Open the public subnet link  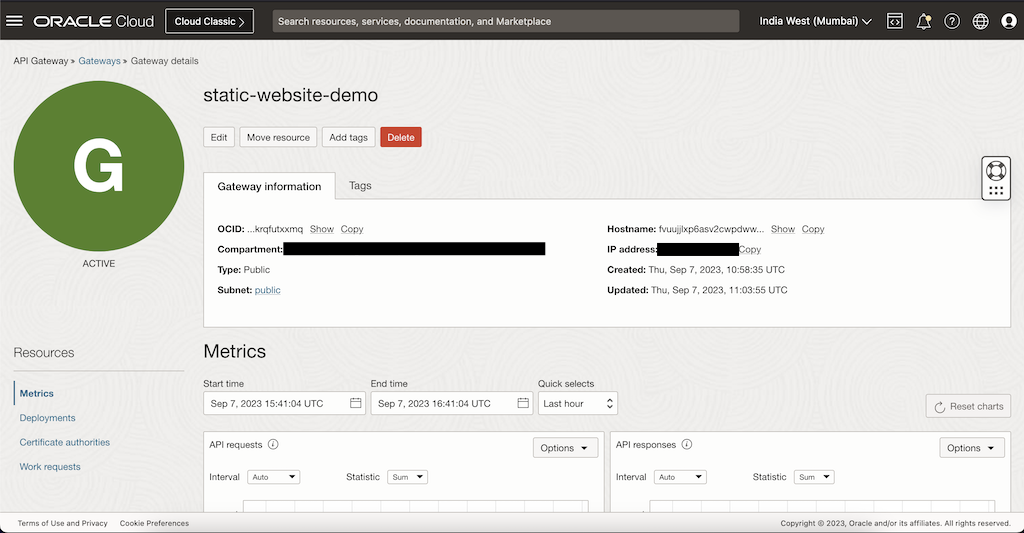267,290
